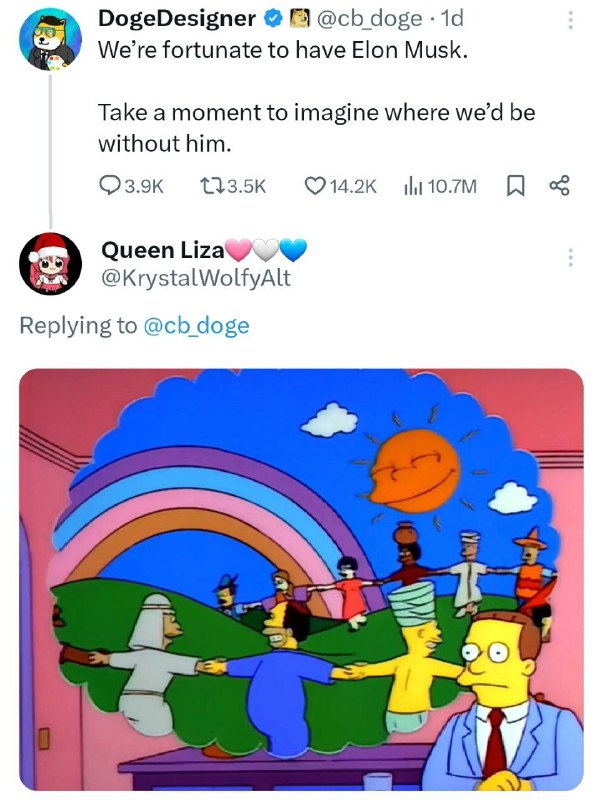The width and height of the screenshot is (602, 800).
Task: Click the blue verified badge next to DogeDesigner
Action: coord(273,19)
